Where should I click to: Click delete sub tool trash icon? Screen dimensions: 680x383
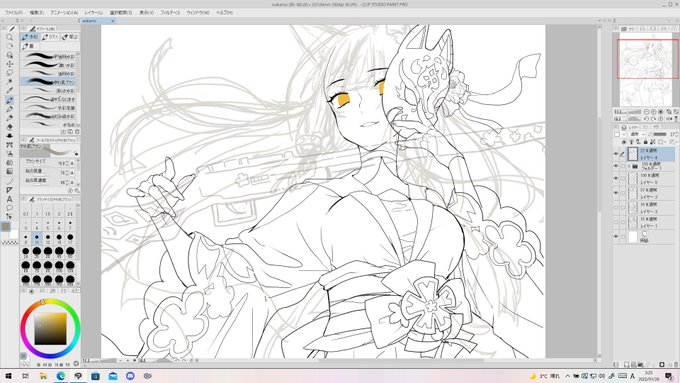click(x=77, y=131)
